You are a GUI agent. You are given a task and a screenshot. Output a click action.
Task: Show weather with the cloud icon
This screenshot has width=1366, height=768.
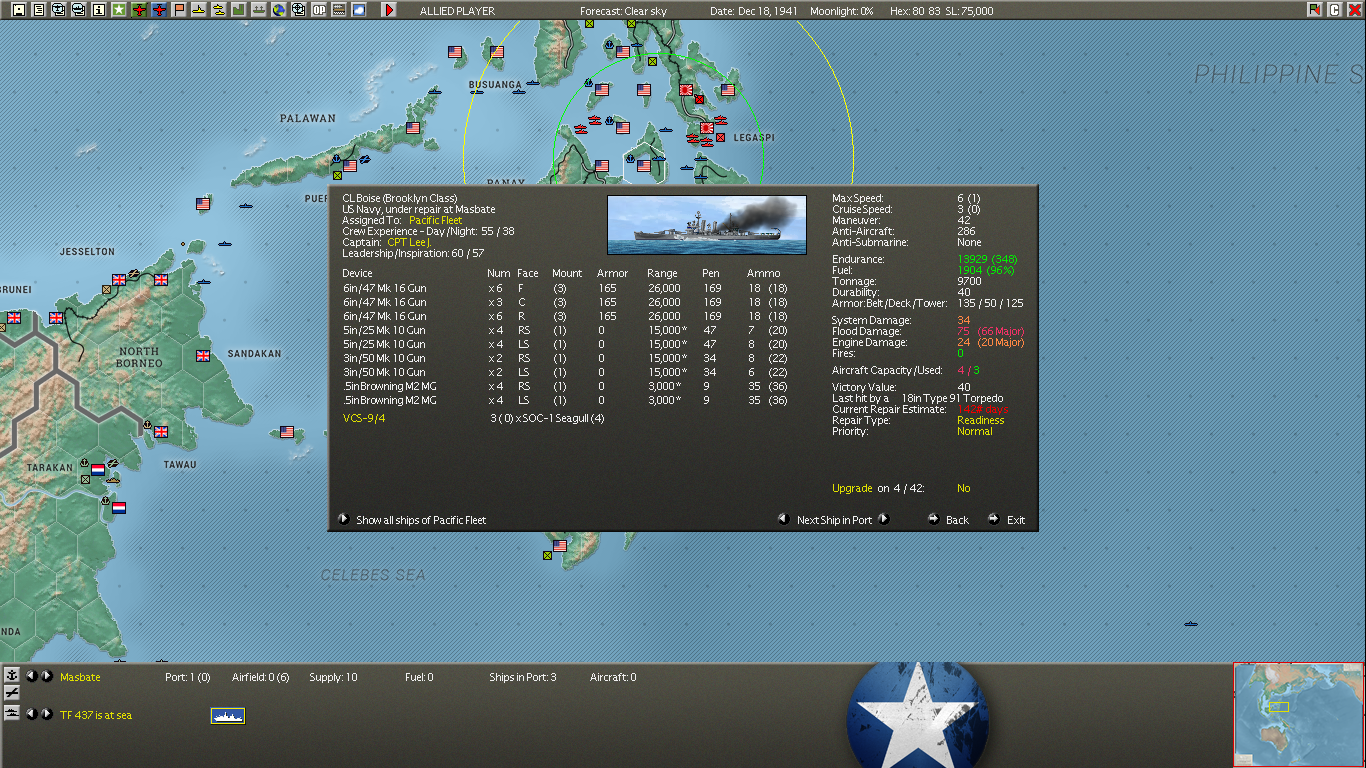359,10
